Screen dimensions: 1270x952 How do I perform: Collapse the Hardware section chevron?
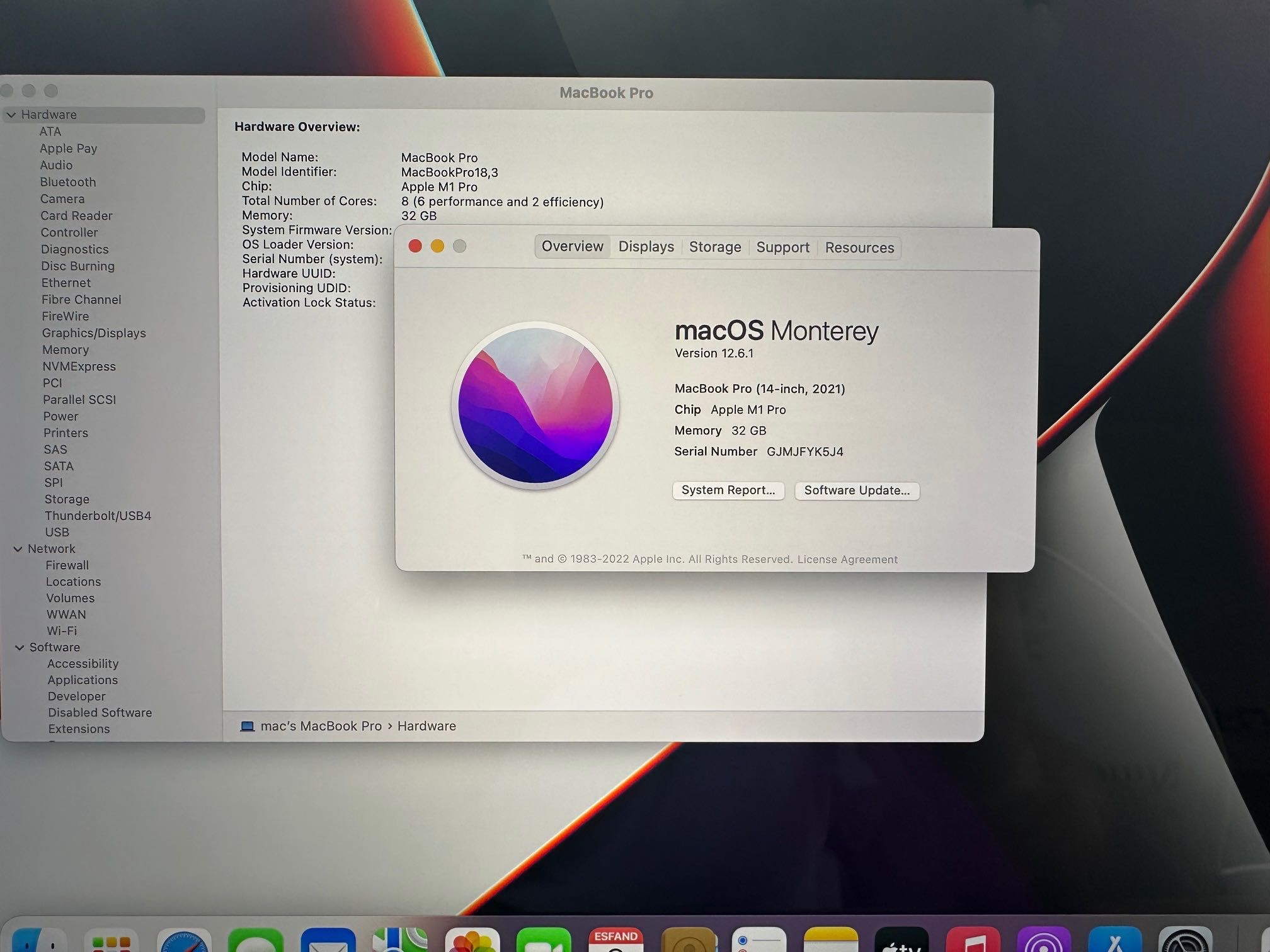(x=11, y=115)
